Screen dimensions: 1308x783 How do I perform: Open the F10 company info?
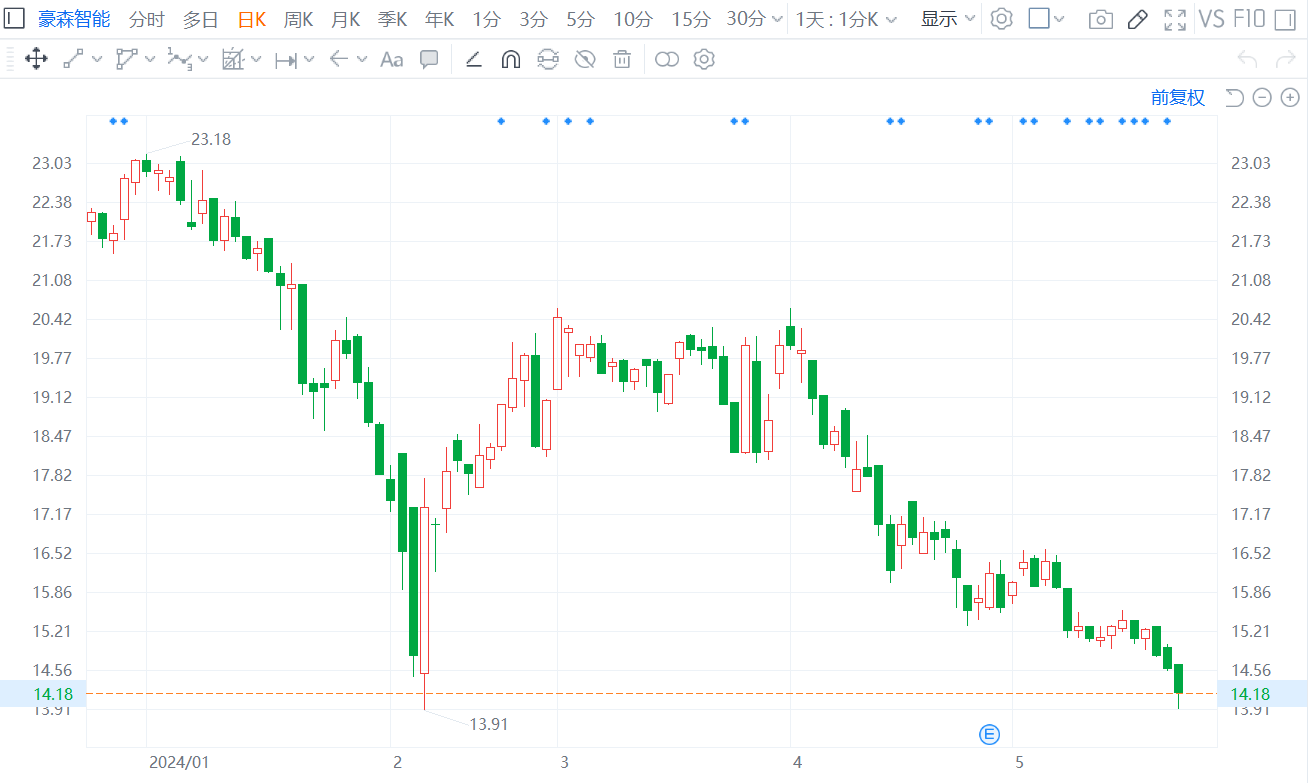tap(1250, 18)
